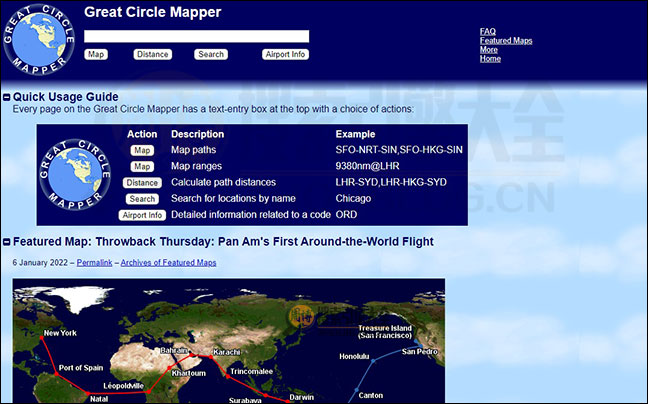Image resolution: width=648 pixels, height=404 pixels.
Task: Click the Airport Info button in the header
Action: click(x=285, y=55)
